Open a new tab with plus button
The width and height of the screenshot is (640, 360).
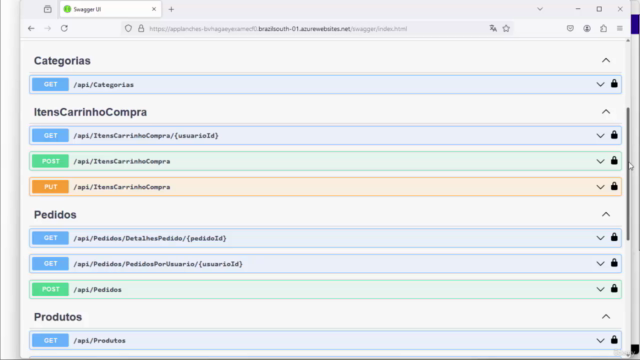pyautogui.click(x=171, y=9)
